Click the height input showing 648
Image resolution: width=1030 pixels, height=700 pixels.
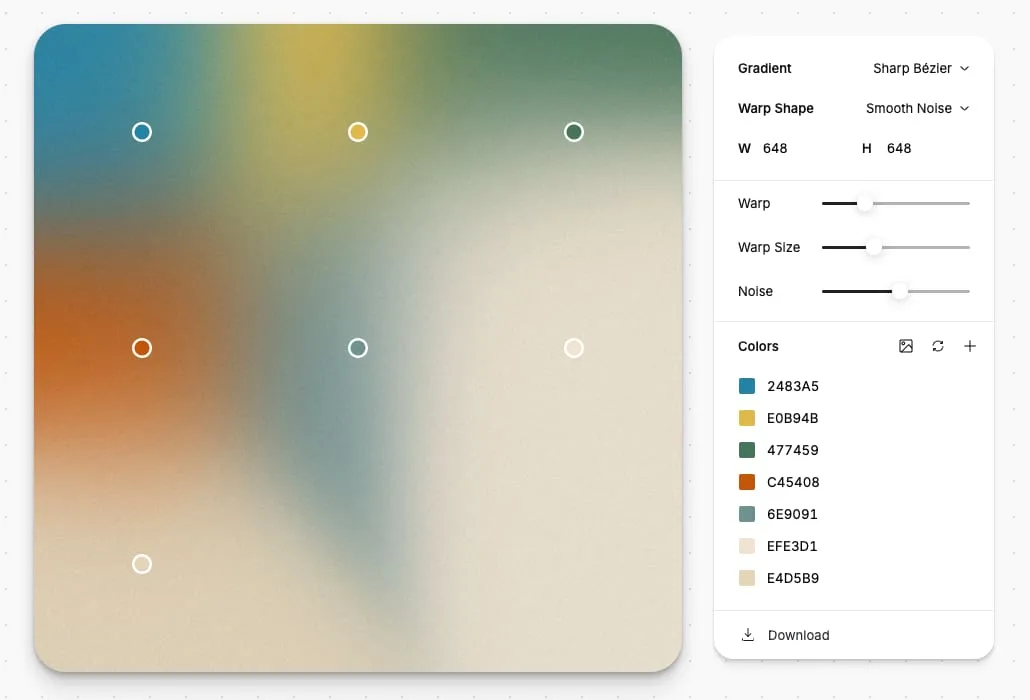899,148
